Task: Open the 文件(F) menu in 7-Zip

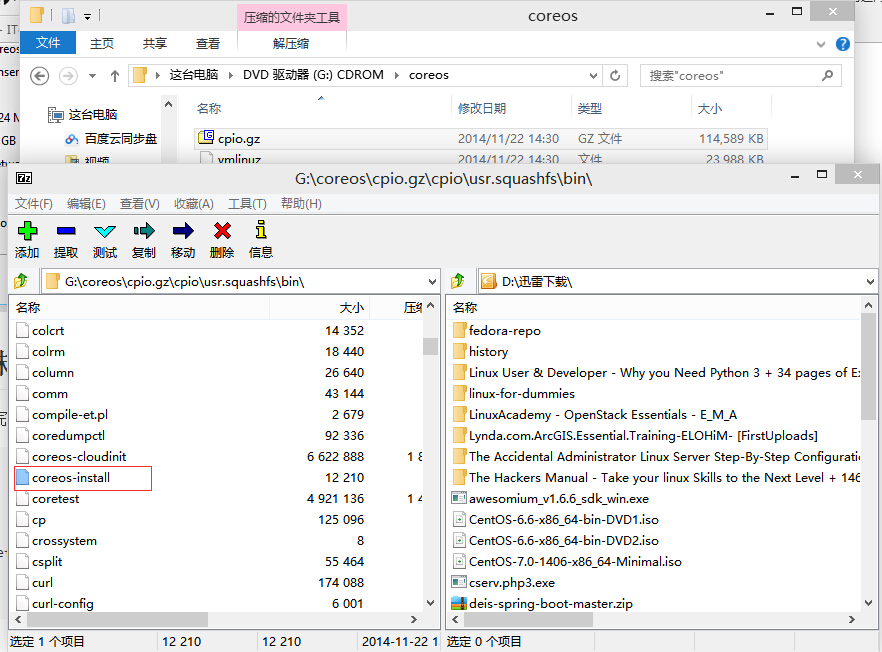Action: pos(34,204)
